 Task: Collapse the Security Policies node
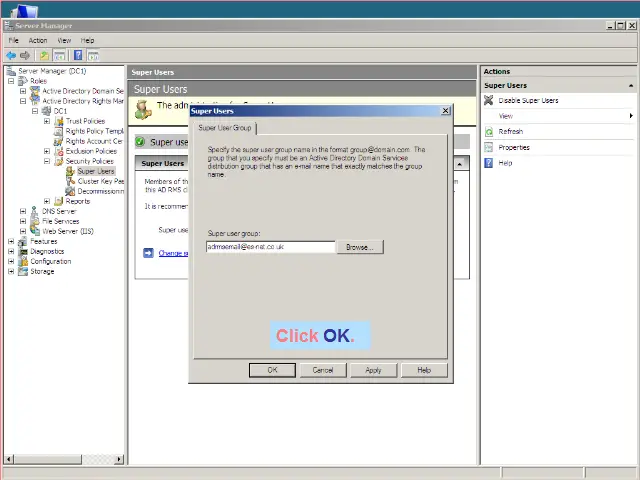pos(47,161)
